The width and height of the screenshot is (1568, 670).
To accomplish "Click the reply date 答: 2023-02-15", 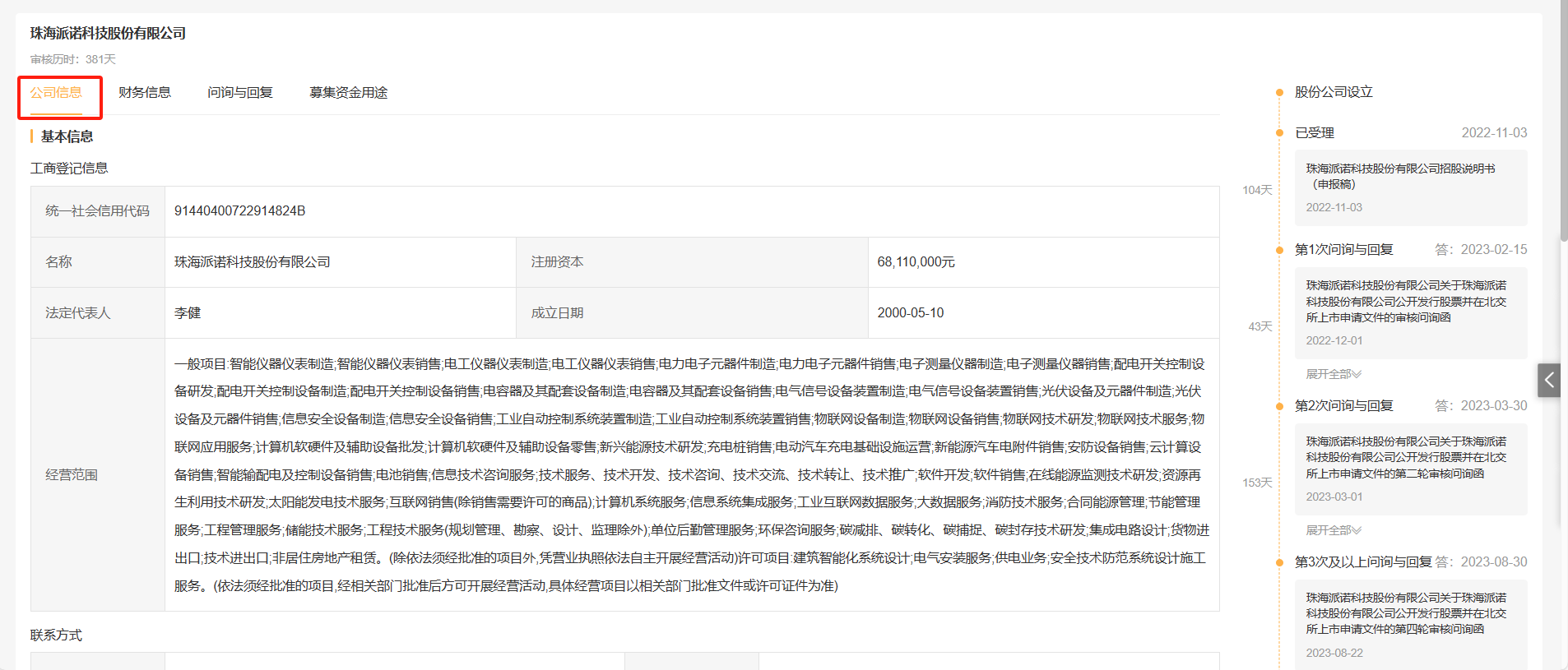I will (x=1481, y=250).
